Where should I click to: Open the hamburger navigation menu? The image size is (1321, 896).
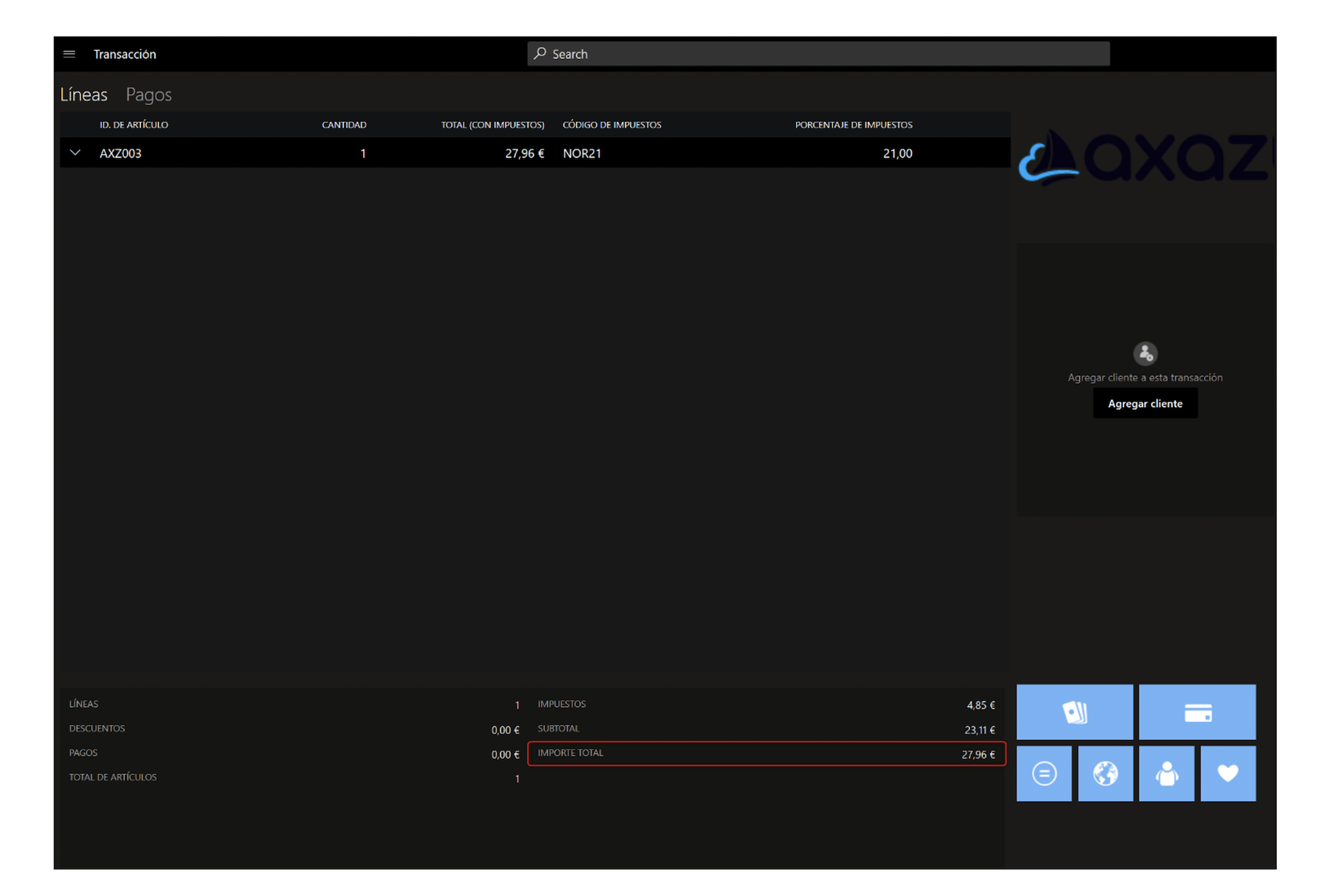[69, 54]
